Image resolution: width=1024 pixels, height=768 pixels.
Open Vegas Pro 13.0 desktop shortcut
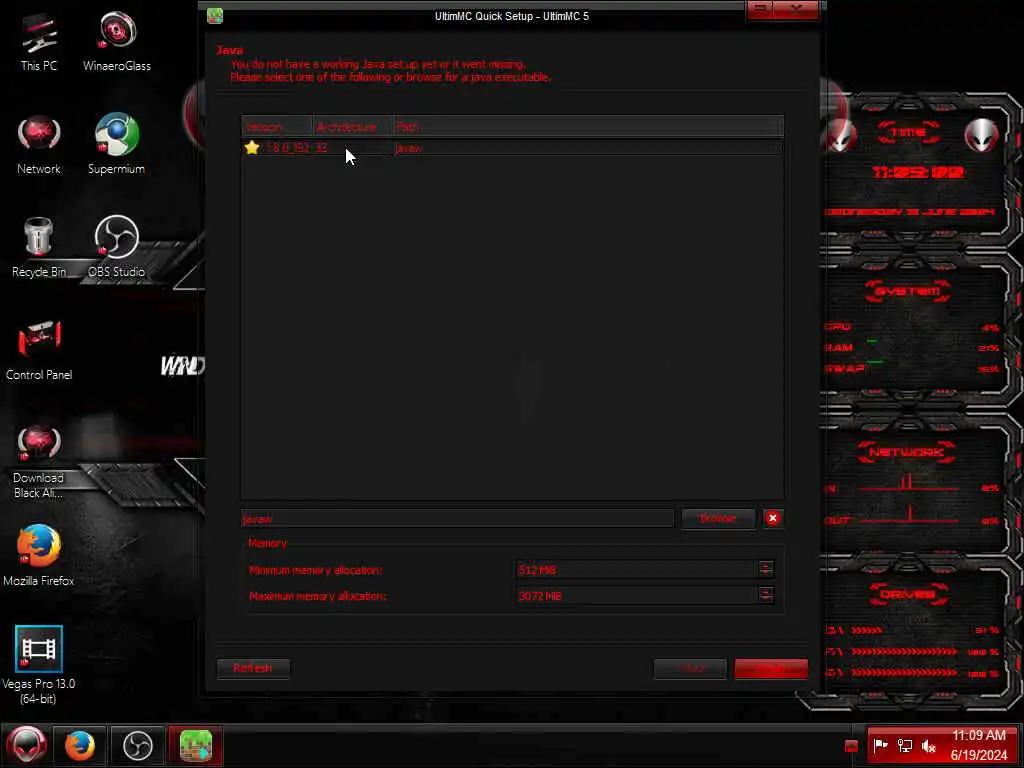(x=39, y=665)
